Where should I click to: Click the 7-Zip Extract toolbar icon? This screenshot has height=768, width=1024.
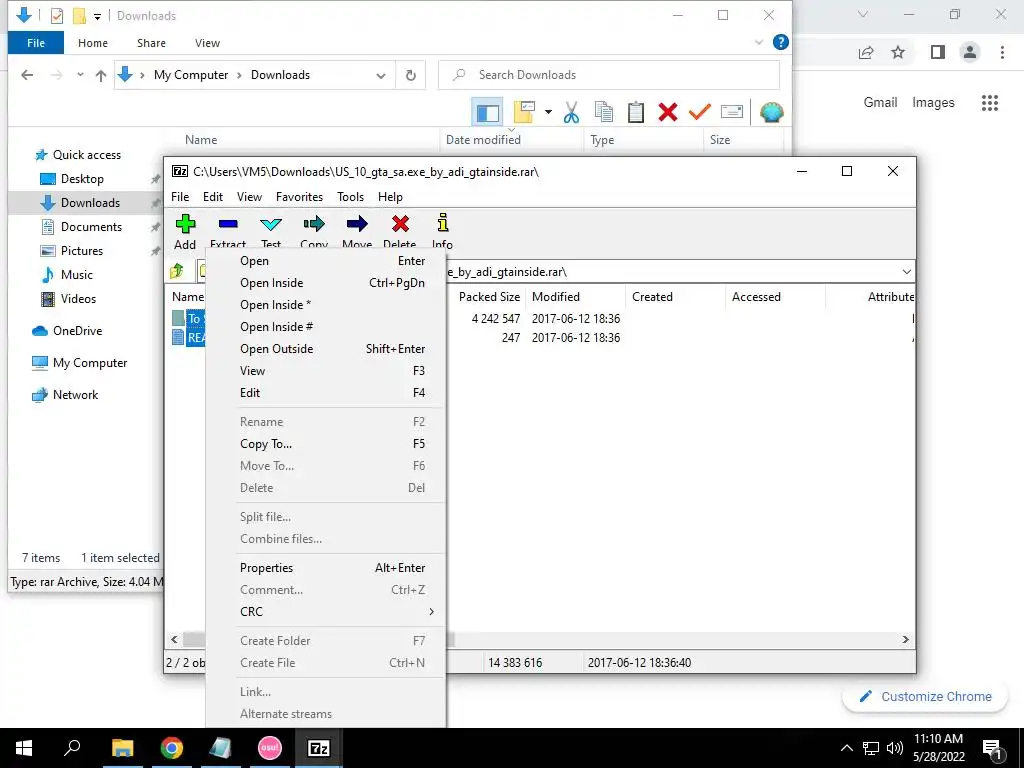pyautogui.click(x=228, y=224)
